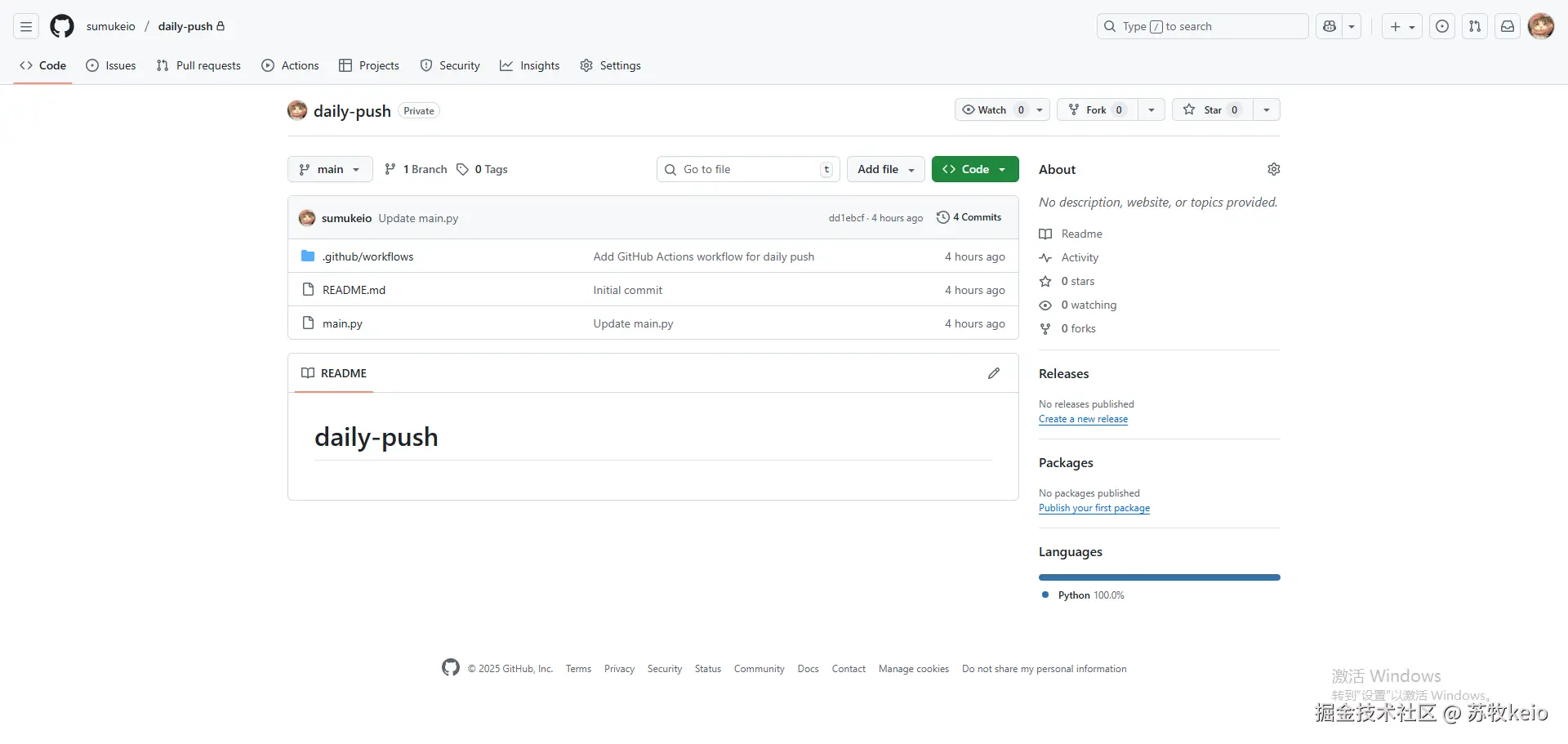The width and height of the screenshot is (1568, 744).
Task: Open the Issues tab
Action: 111,65
